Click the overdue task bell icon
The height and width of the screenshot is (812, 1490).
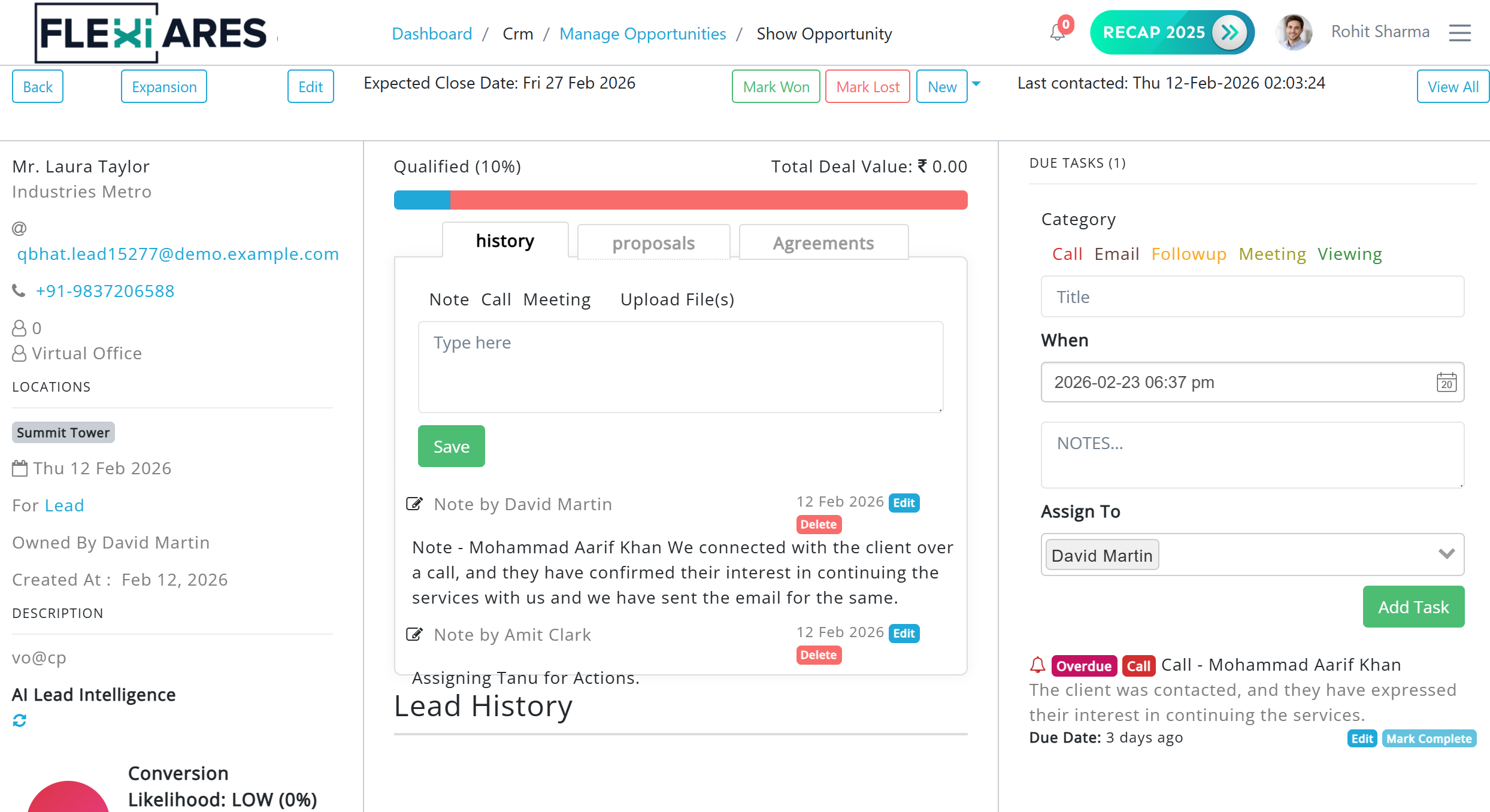coord(1038,665)
